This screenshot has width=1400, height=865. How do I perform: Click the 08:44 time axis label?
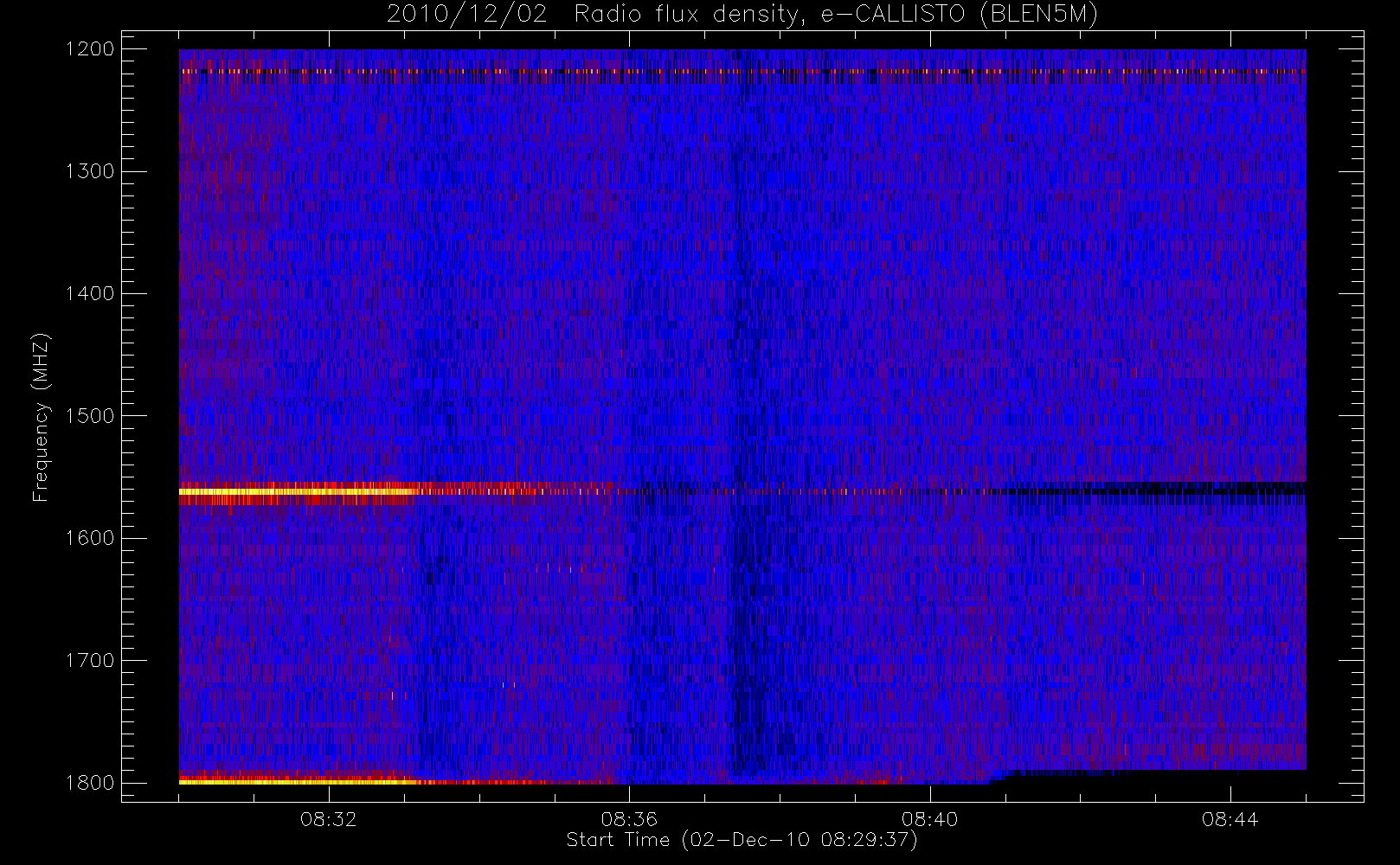coord(1230,819)
